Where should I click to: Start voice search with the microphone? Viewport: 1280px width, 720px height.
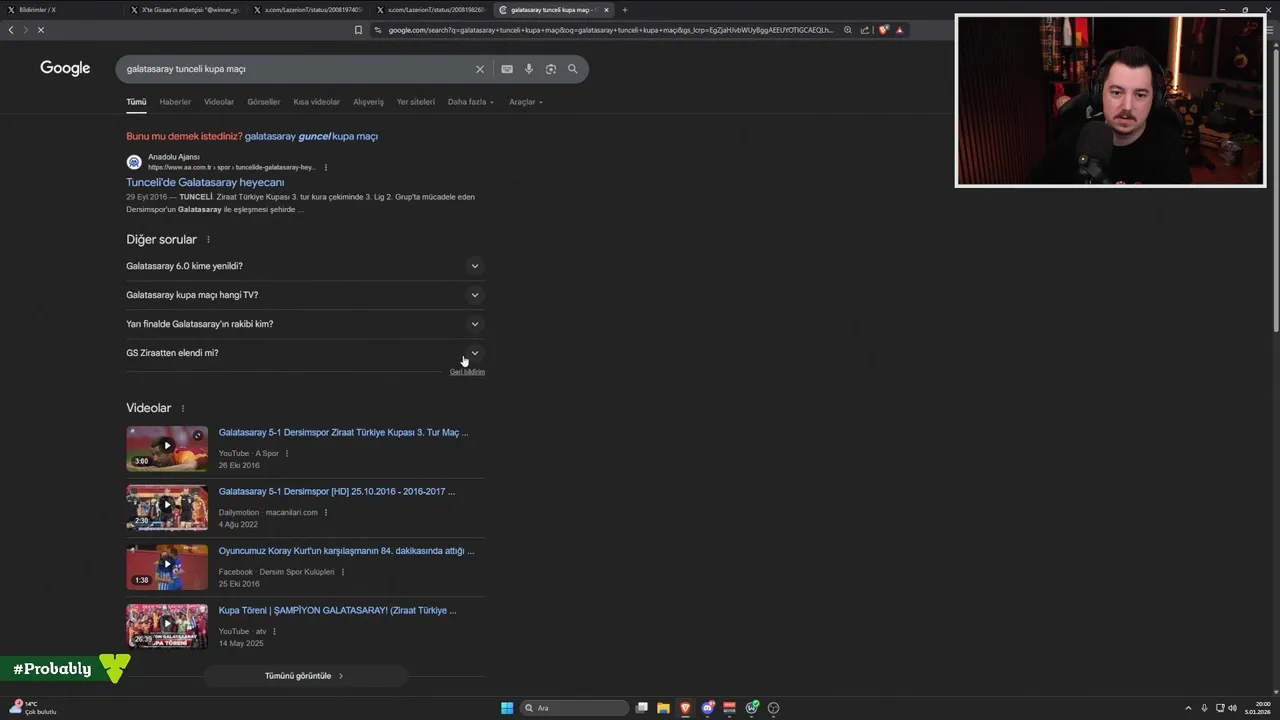[x=529, y=69]
